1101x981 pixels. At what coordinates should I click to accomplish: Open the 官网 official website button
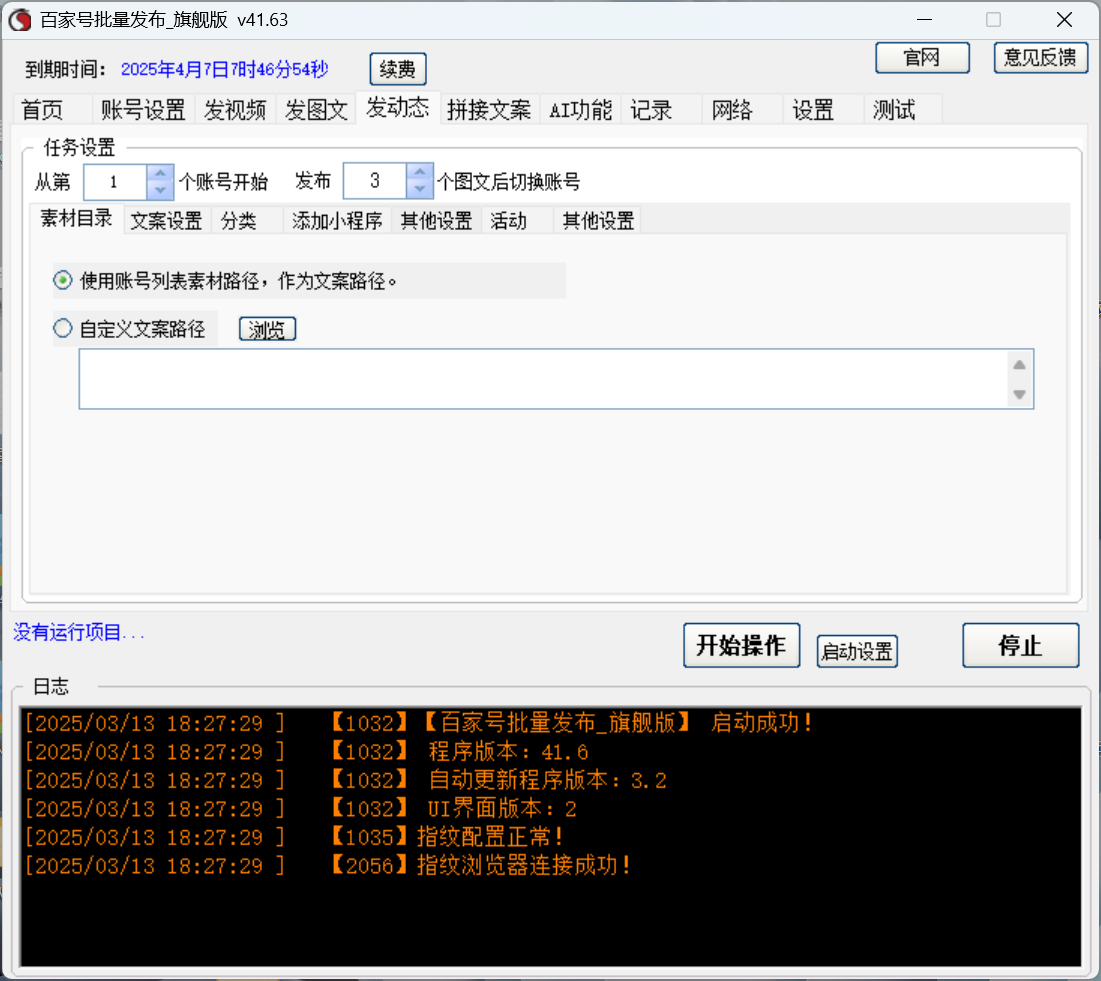click(x=922, y=58)
